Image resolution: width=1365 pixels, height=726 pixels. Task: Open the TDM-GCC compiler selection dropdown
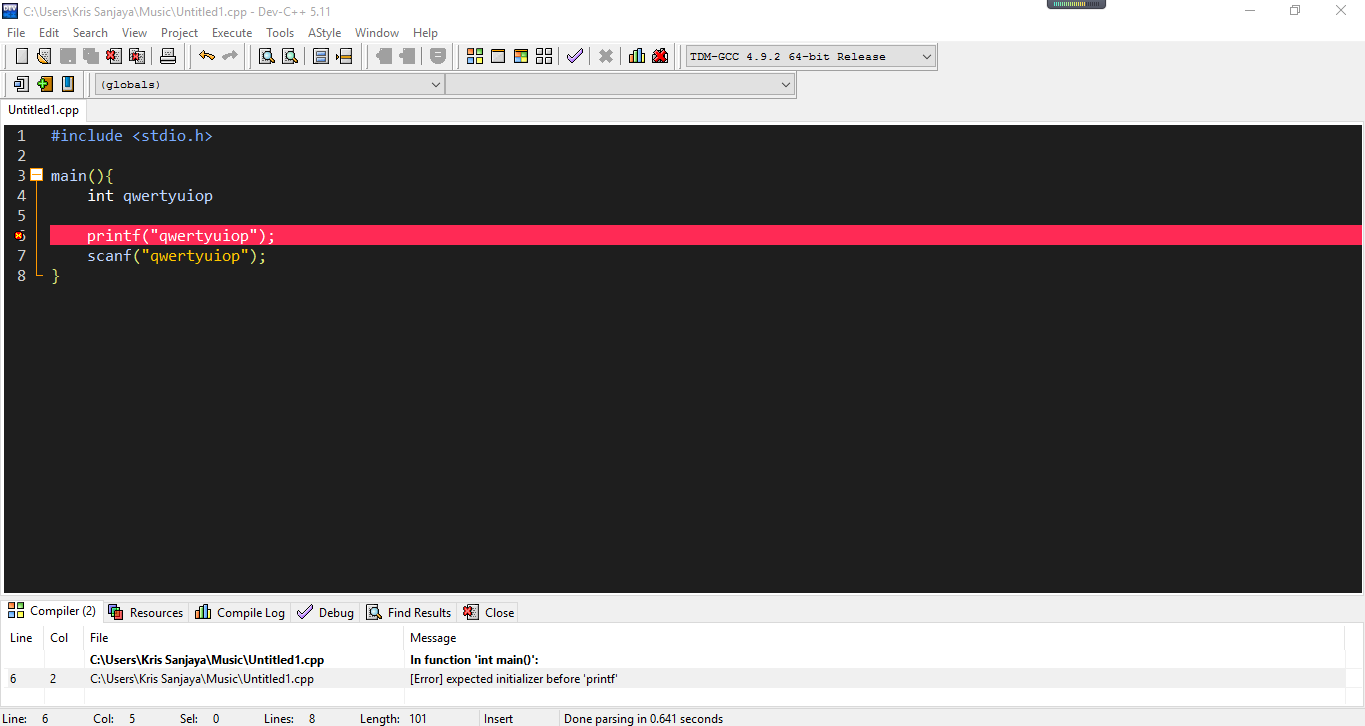(810, 56)
